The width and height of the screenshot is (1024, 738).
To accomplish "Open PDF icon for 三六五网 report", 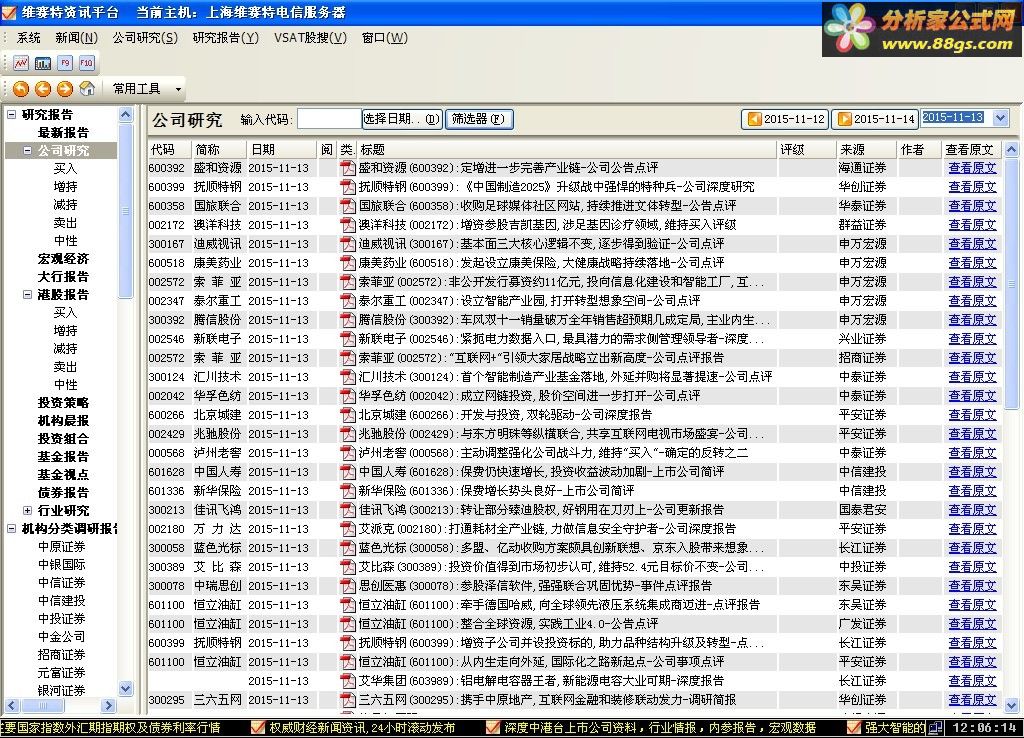I will point(348,699).
